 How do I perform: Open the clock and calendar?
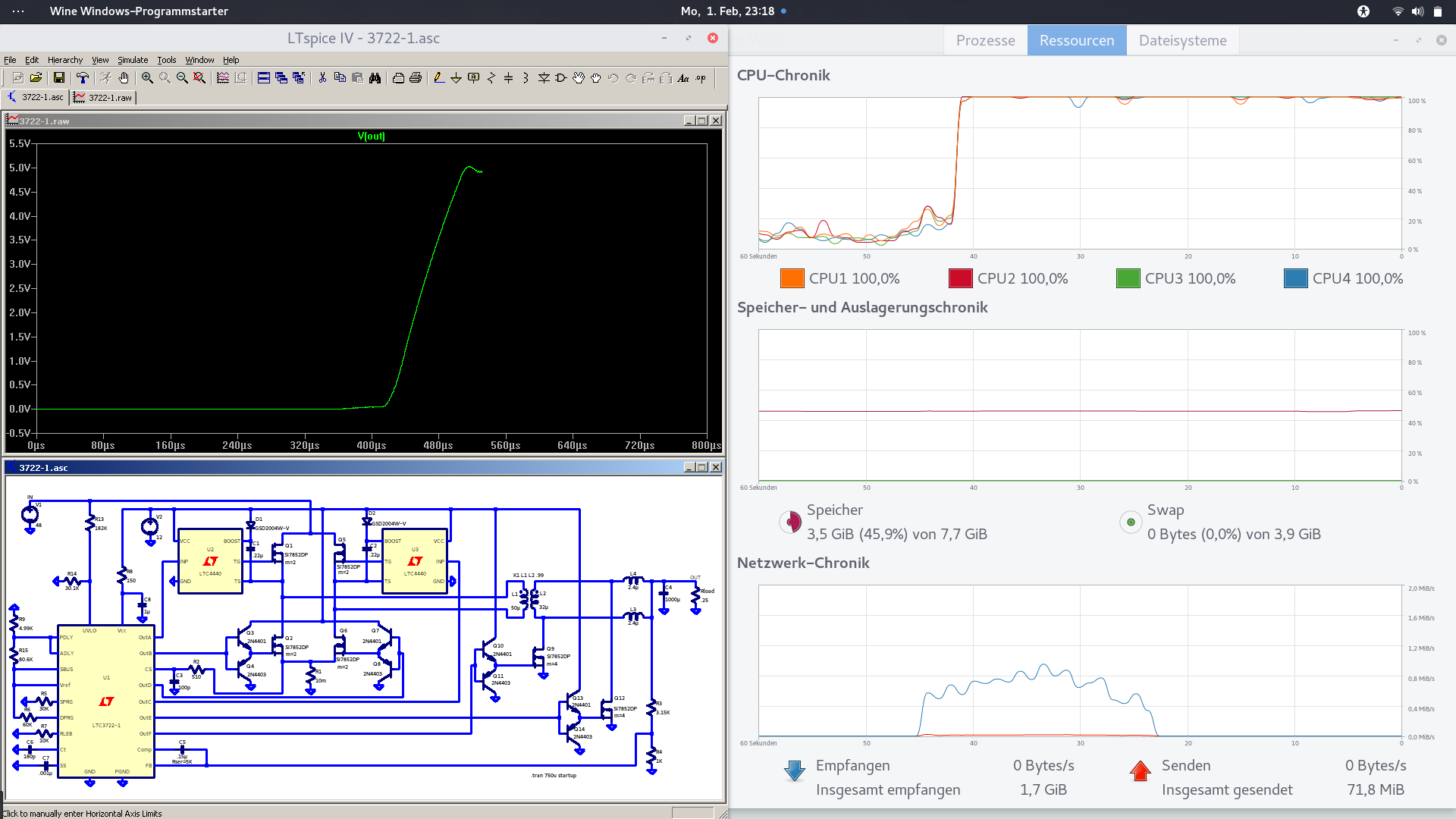(727, 11)
